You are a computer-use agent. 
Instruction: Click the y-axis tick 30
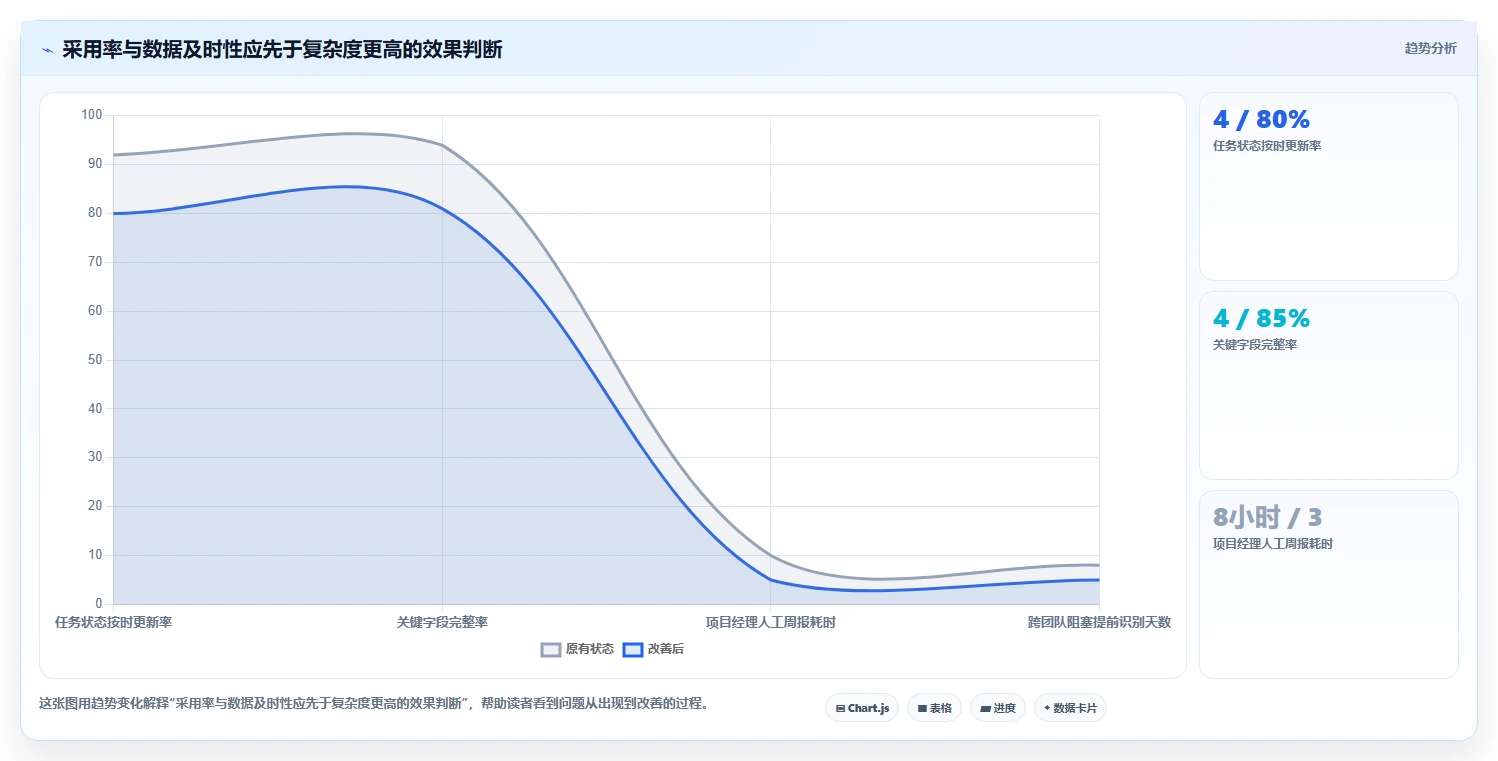(x=95, y=457)
